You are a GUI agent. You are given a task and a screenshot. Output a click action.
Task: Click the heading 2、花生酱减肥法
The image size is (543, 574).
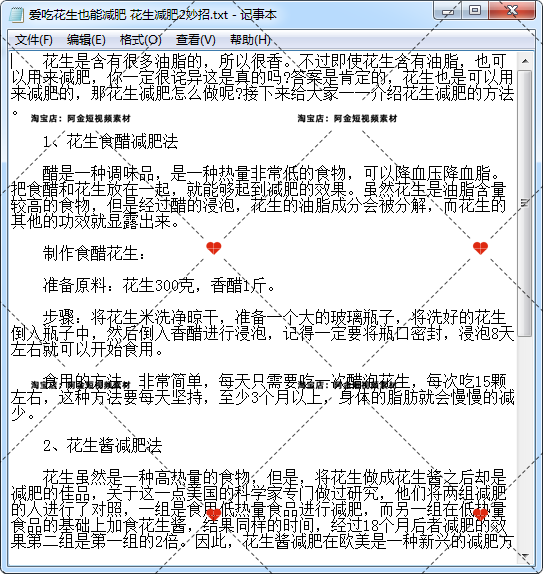103,446
